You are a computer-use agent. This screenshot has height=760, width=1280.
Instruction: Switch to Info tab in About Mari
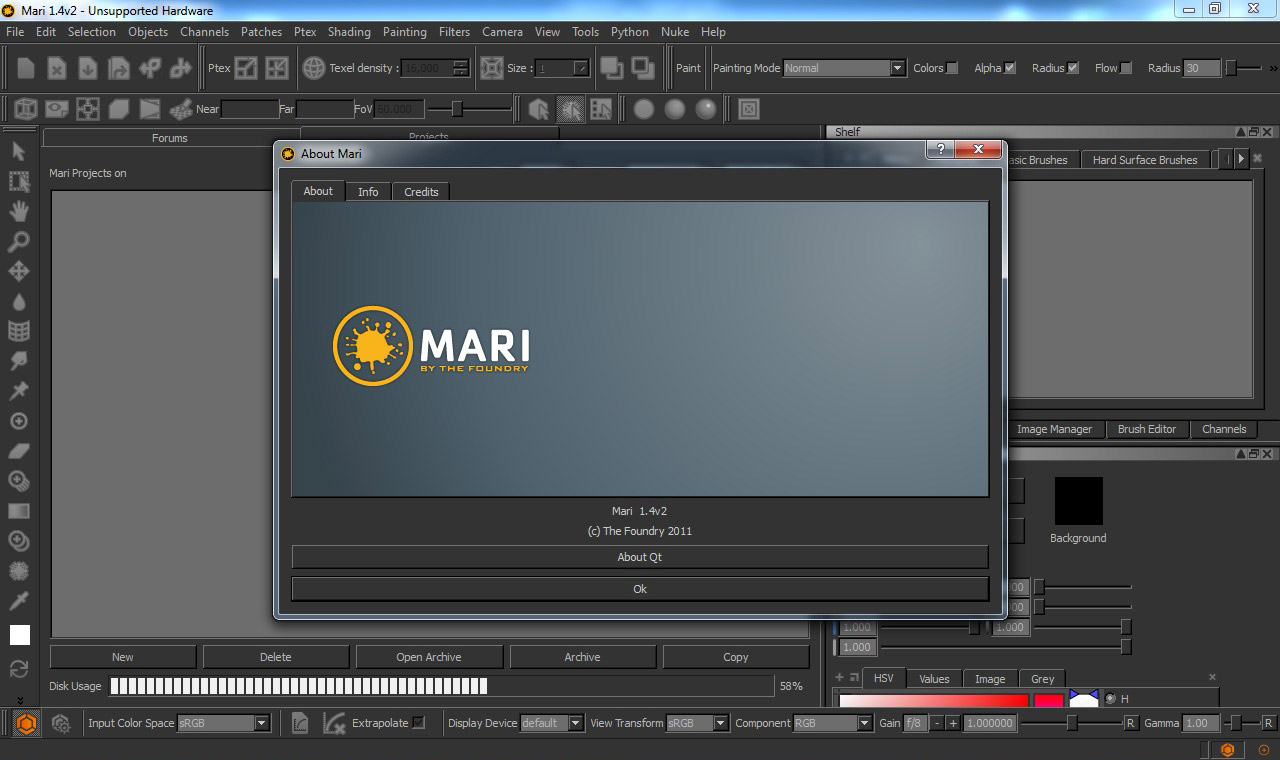(x=368, y=191)
